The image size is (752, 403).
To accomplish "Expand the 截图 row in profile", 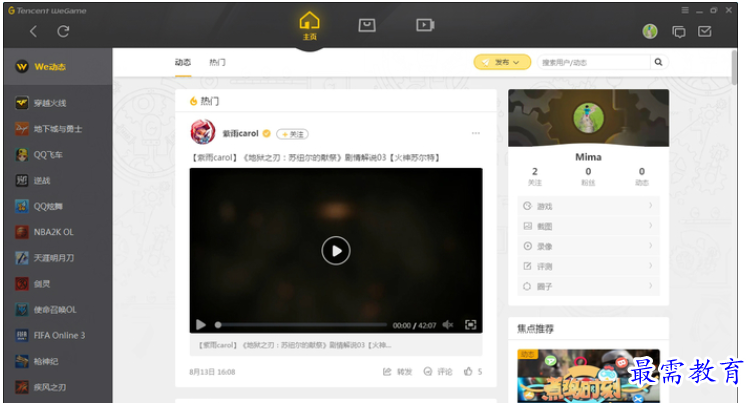I will (x=588, y=226).
